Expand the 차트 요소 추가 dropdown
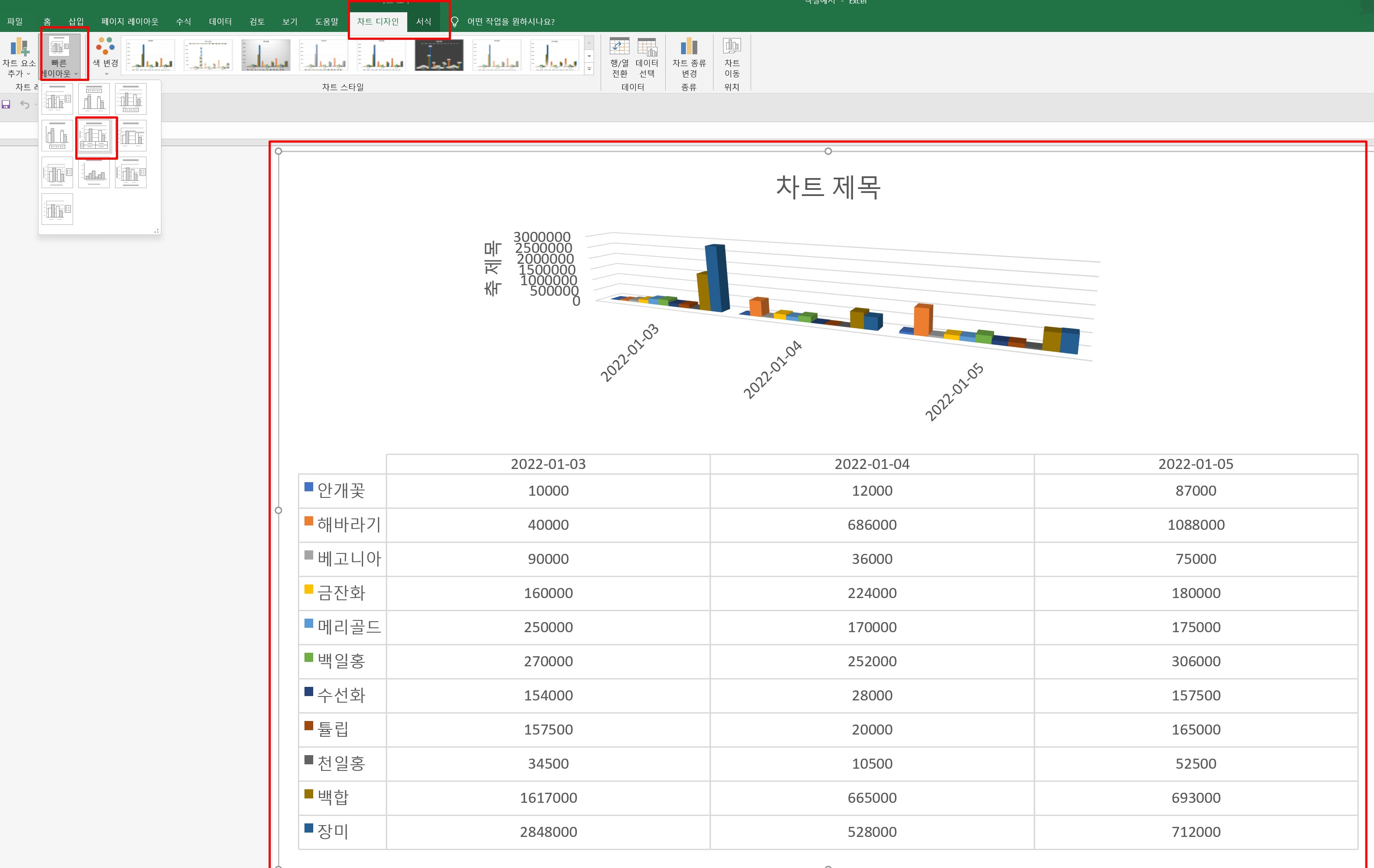The width and height of the screenshot is (1374, 868). 19,57
